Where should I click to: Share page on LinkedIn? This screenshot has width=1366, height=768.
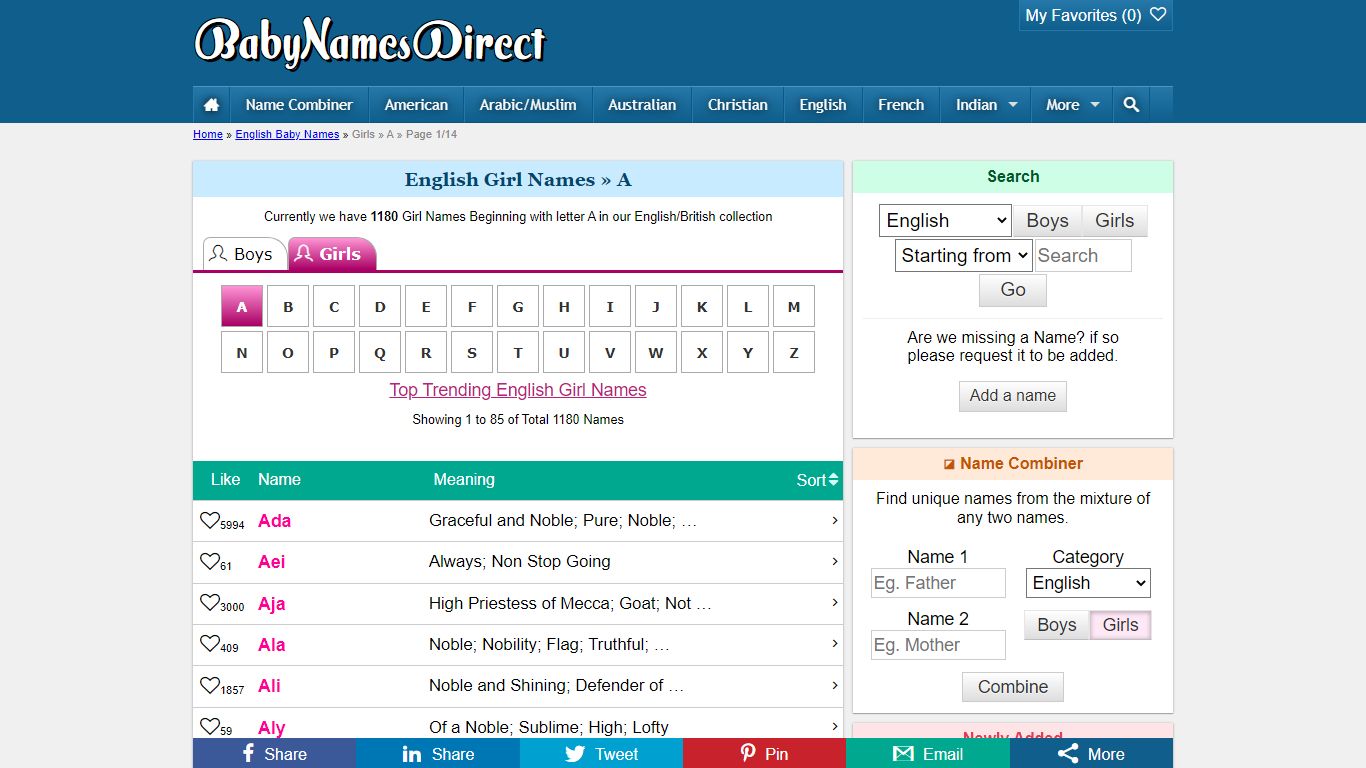tap(438, 753)
